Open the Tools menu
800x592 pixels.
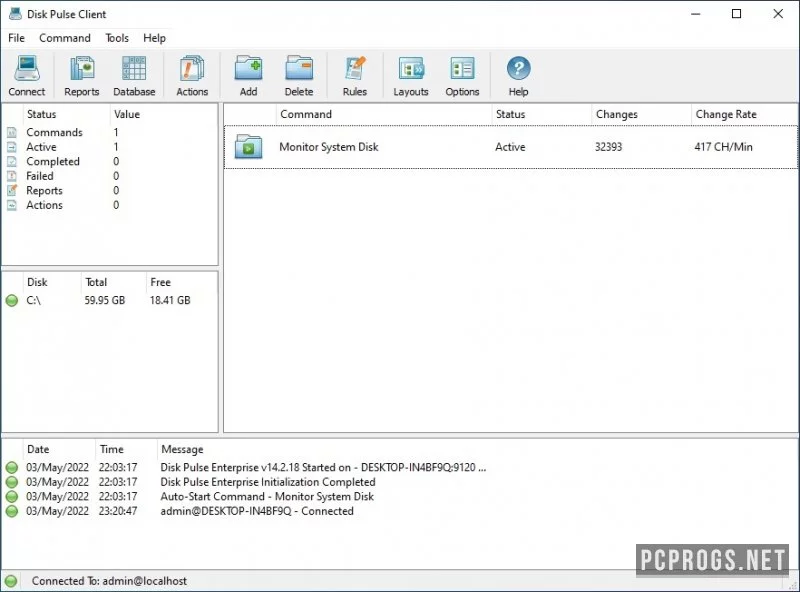pyautogui.click(x=117, y=38)
